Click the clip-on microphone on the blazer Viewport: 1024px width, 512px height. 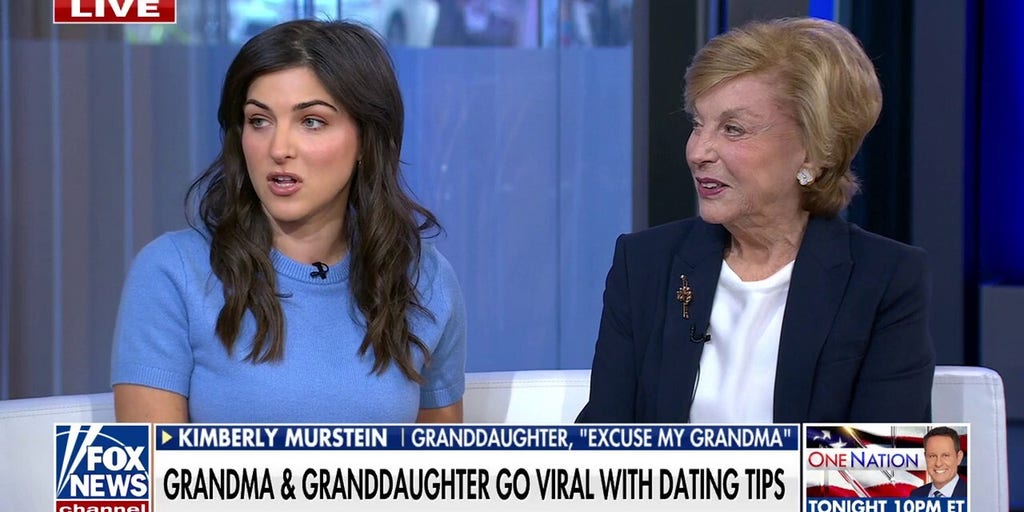click(699, 336)
